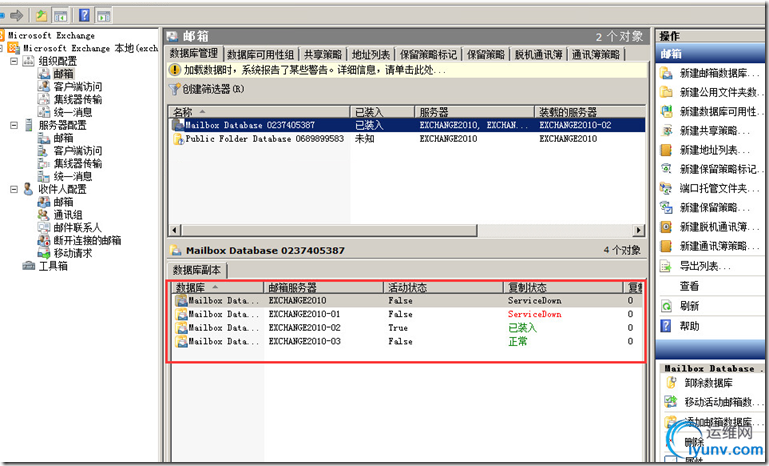Screen dimensions: 769x466
Task: Sort by 名称 column header
Action: (x=259, y=112)
